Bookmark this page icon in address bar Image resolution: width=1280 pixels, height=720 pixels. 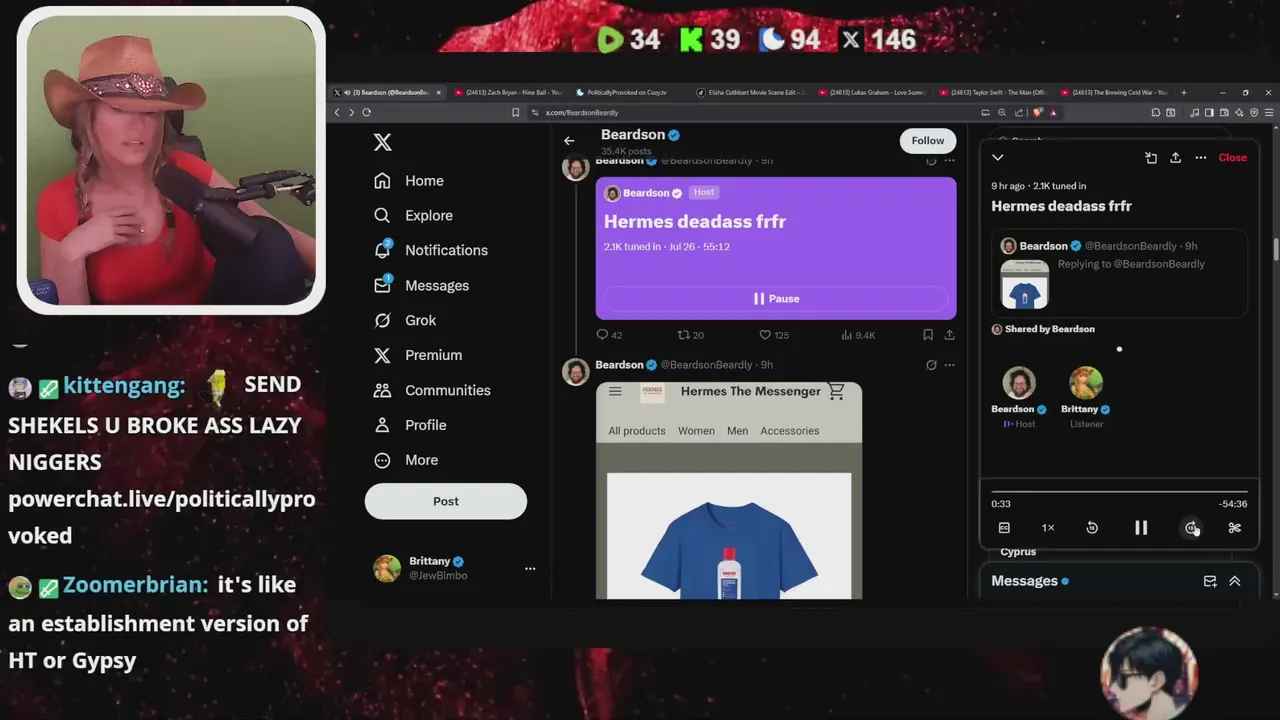pos(516,113)
